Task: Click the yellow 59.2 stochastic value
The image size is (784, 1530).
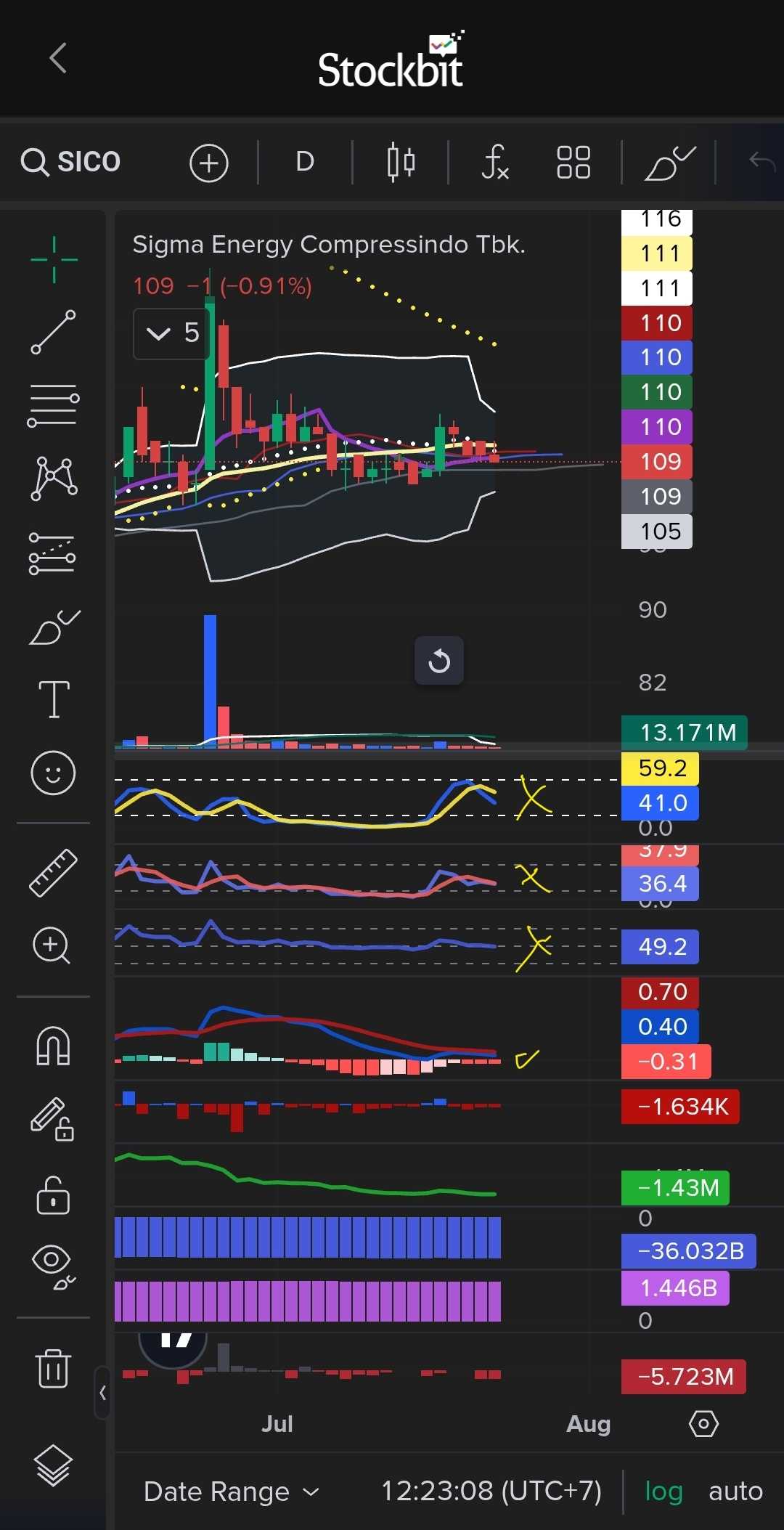Action: [661, 768]
